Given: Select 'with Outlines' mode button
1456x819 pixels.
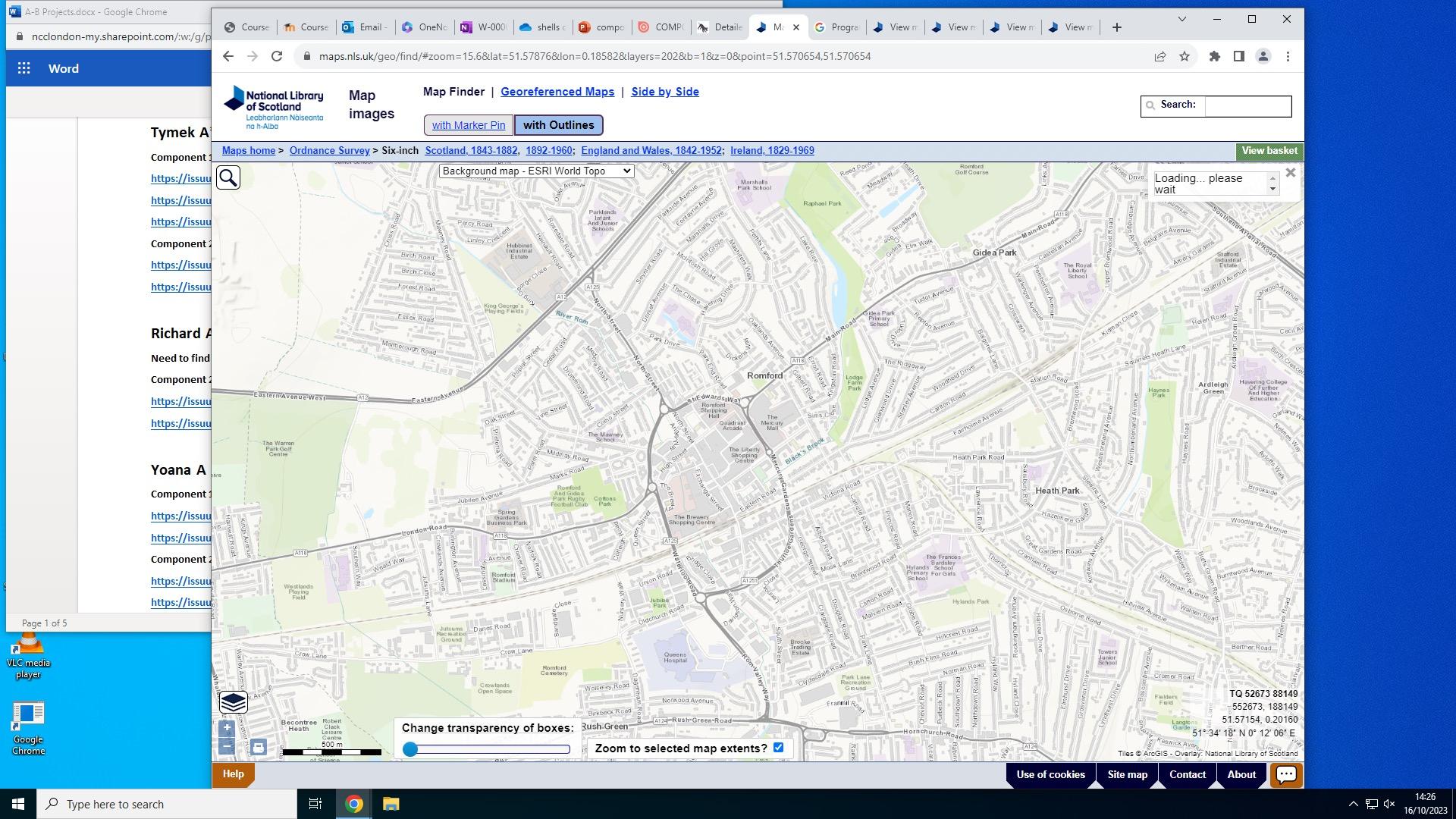Looking at the screenshot, I should (x=558, y=125).
